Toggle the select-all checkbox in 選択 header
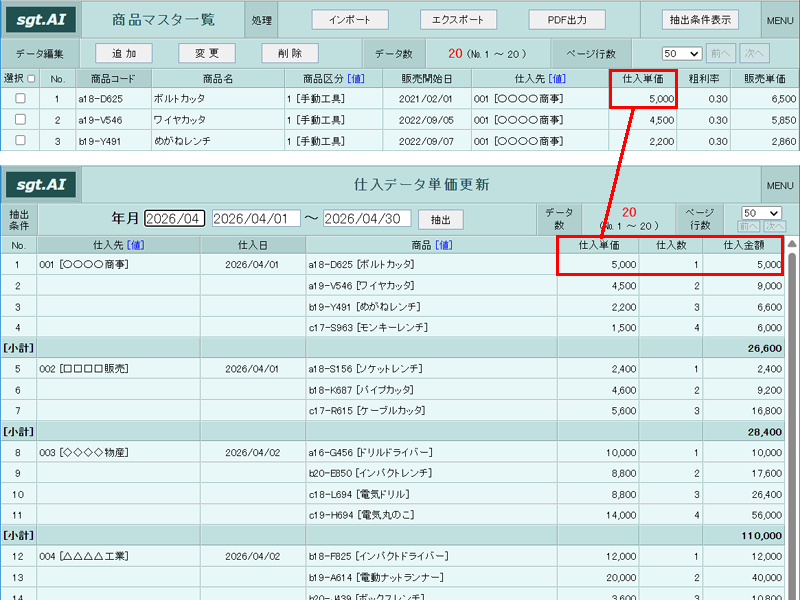 click(x=31, y=79)
